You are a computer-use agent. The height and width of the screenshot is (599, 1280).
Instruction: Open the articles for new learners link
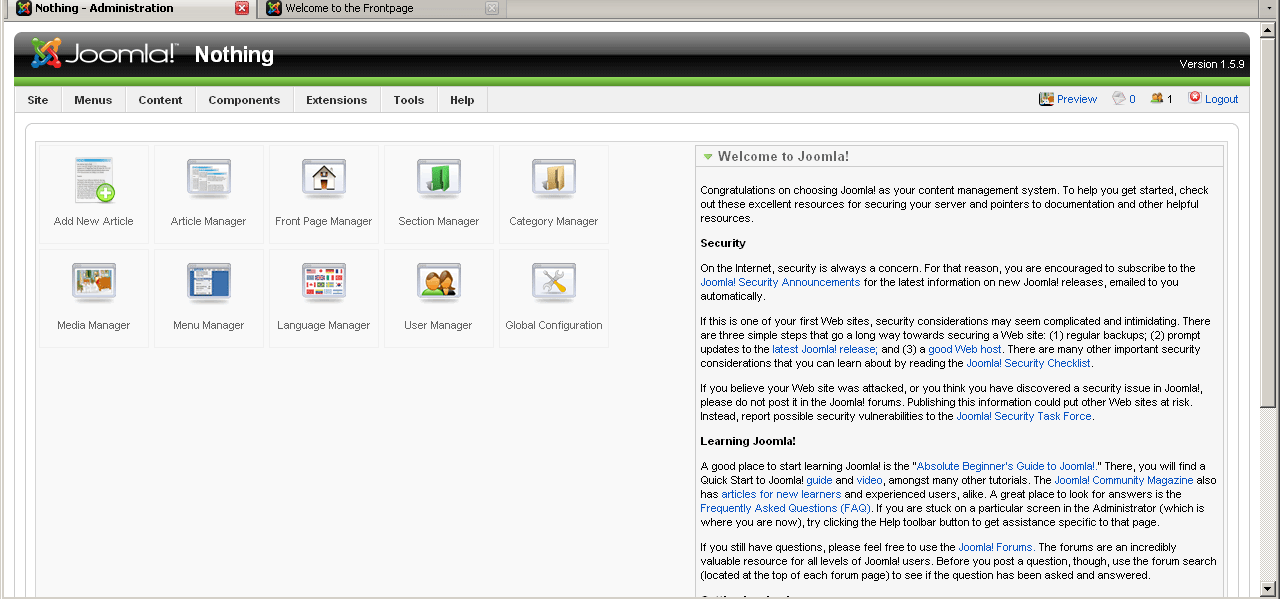(x=781, y=494)
